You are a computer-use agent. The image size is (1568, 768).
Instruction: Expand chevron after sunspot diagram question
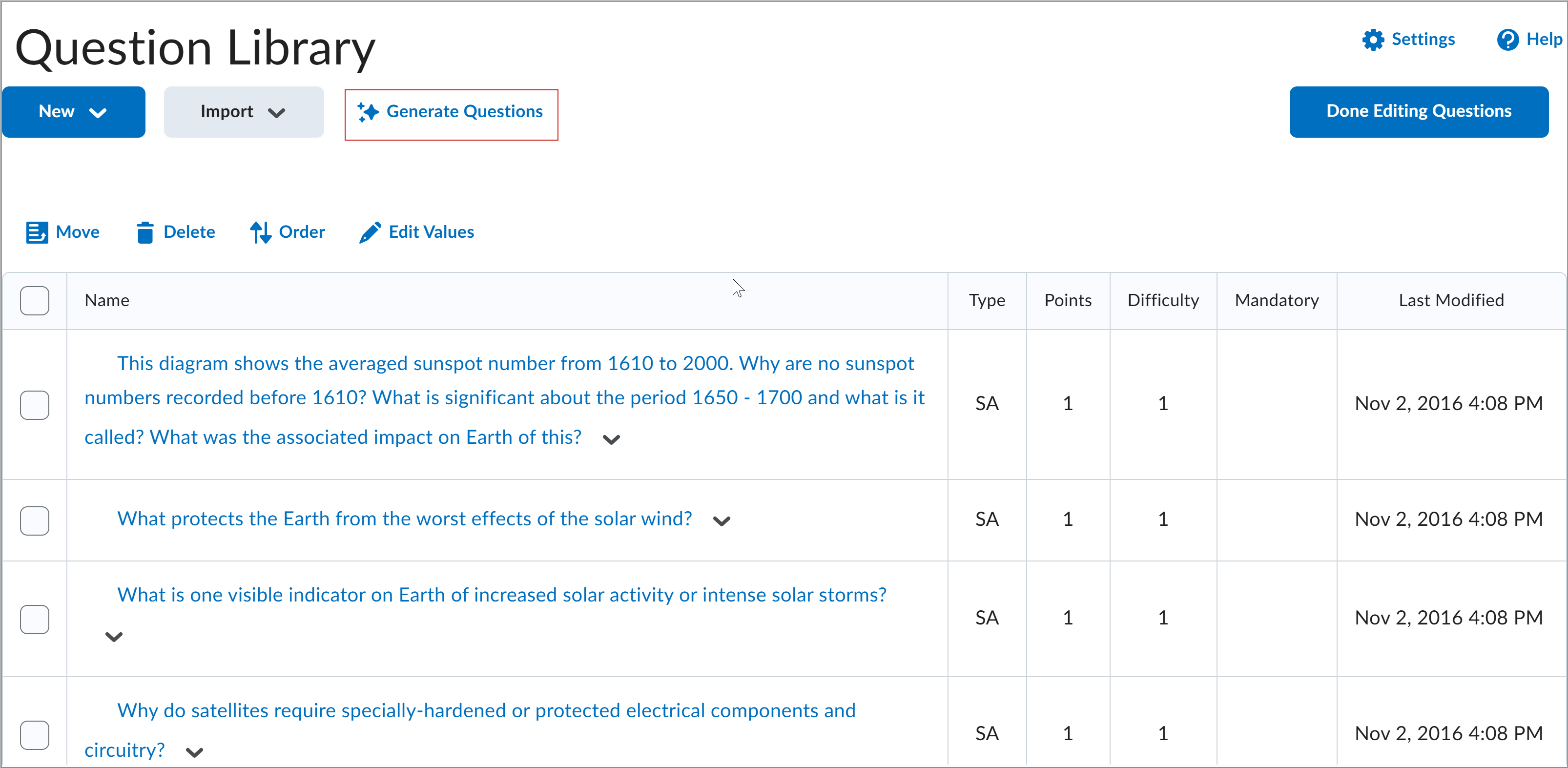(x=611, y=439)
